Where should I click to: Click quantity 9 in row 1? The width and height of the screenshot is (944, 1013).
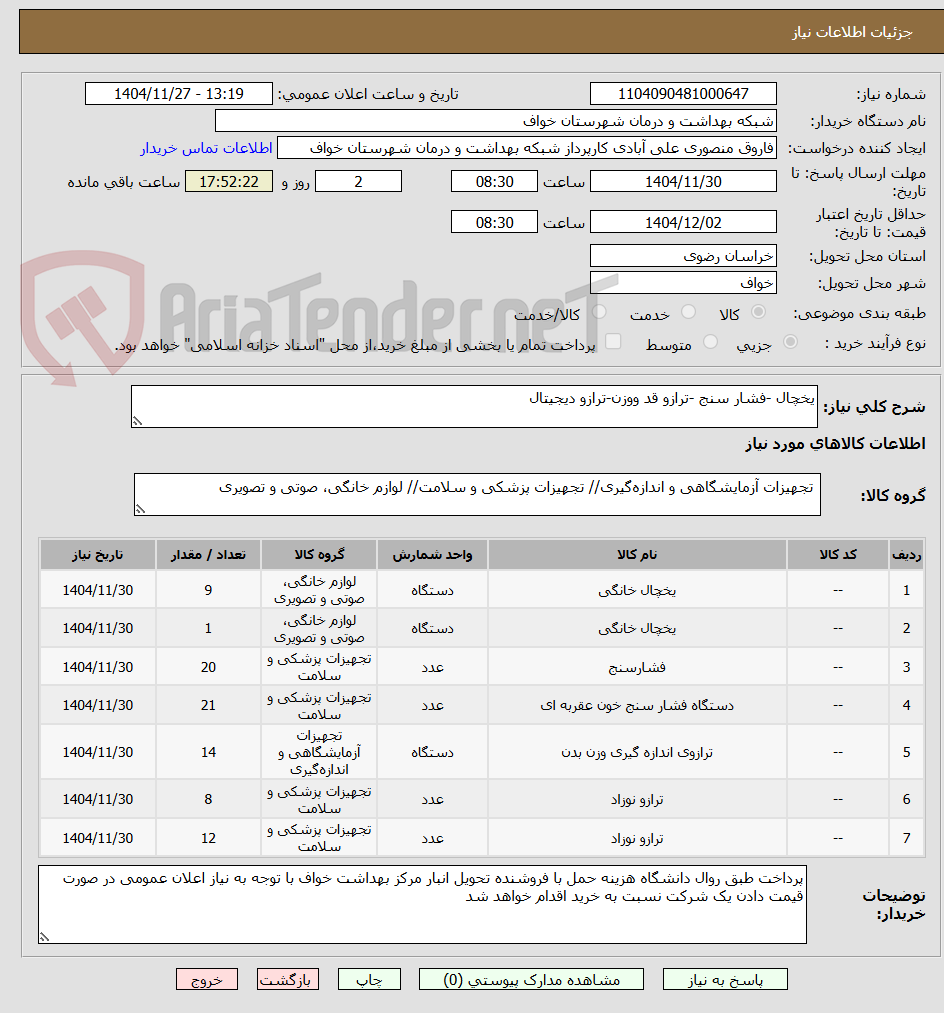click(208, 590)
